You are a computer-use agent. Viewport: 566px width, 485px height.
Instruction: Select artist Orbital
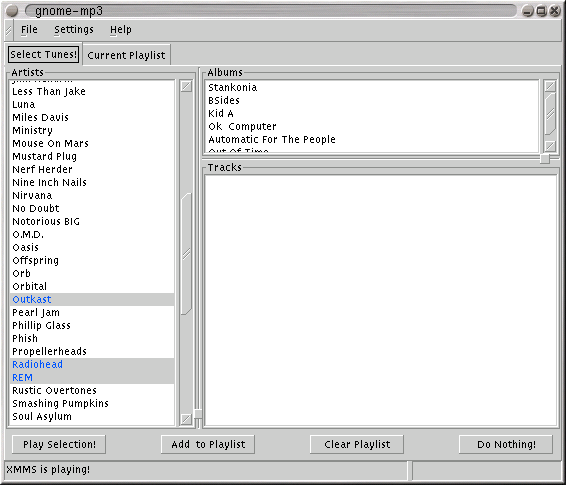92,287
